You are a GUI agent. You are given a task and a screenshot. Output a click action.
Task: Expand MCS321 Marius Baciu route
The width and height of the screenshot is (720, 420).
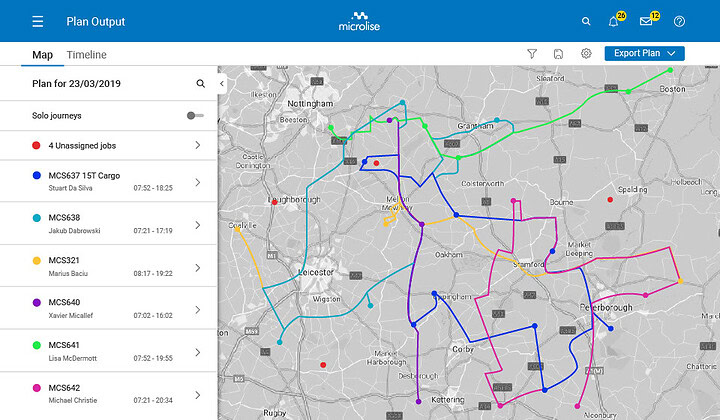197,265
